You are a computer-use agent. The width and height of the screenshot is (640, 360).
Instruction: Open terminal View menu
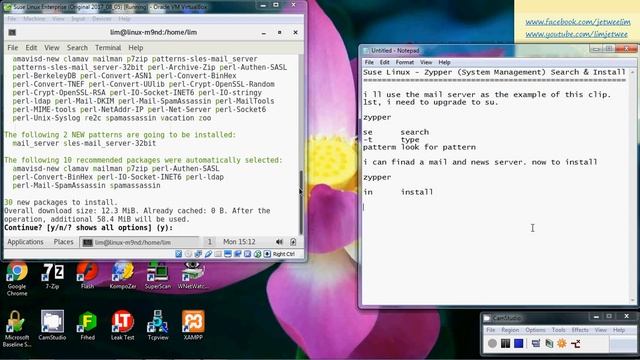point(52,48)
